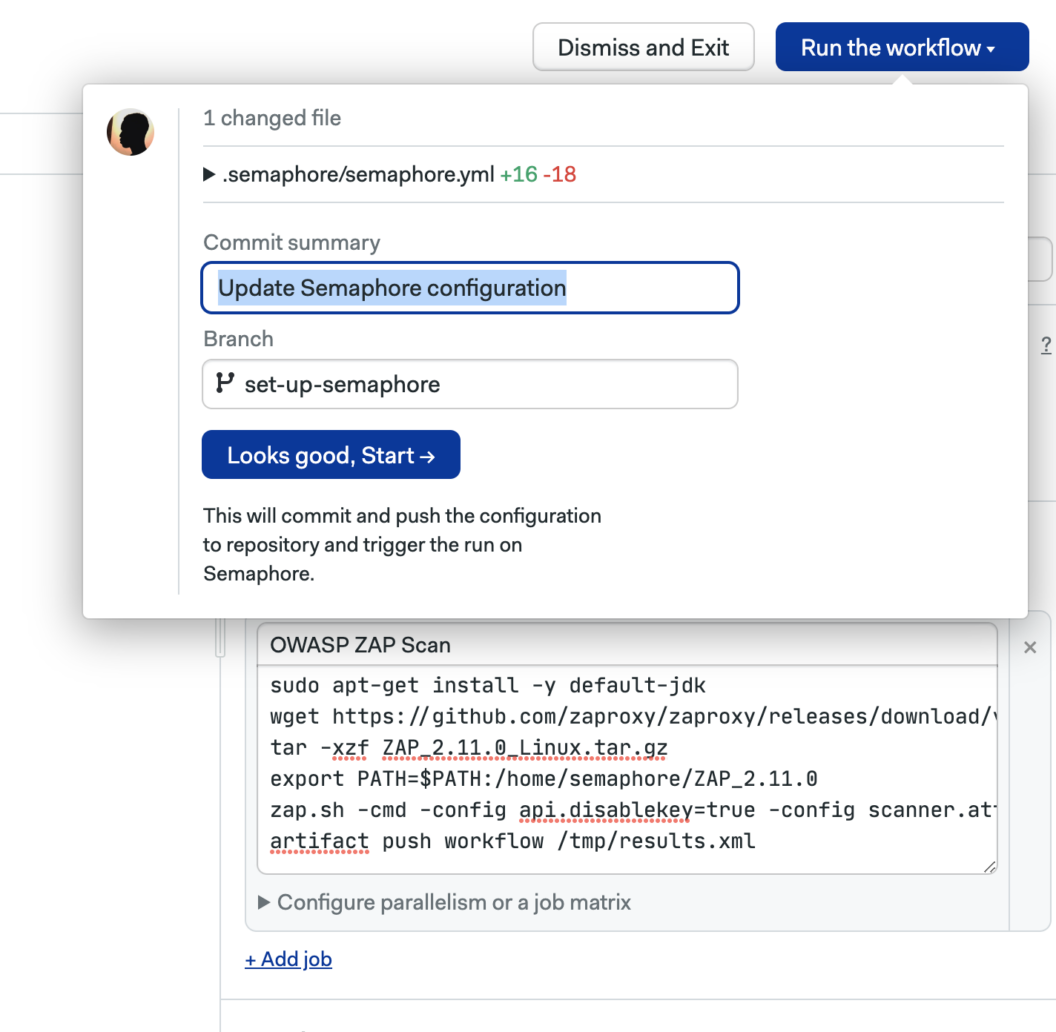Edit the OWASP ZAP Scan job name
This screenshot has width=1056, height=1032.
(627, 645)
